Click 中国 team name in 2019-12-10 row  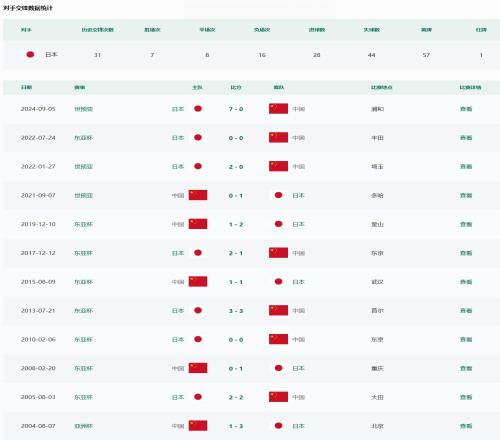[x=178, y=224]
